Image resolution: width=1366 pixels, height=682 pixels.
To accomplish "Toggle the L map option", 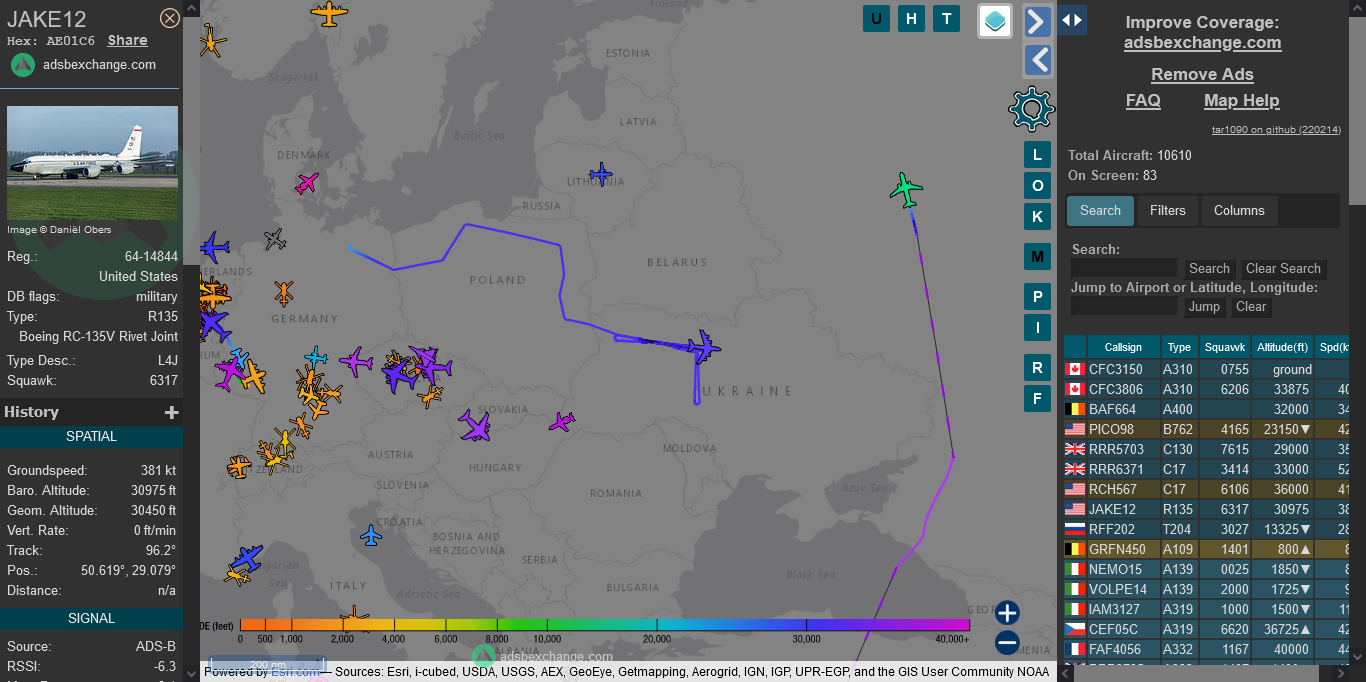I will [x=1037, y=155].
